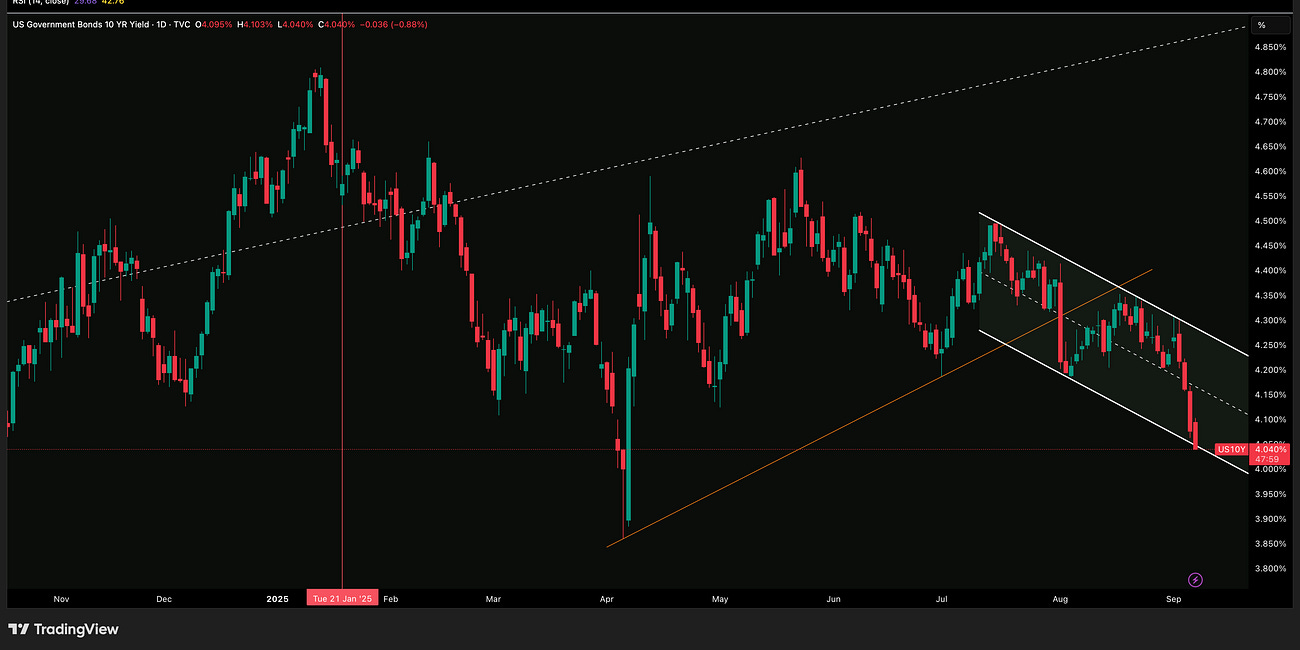Click the Sep month label on the time axis
The height and width of the screenshot is (650, 1300).
pyautogui.click(x=1173, y=598)
